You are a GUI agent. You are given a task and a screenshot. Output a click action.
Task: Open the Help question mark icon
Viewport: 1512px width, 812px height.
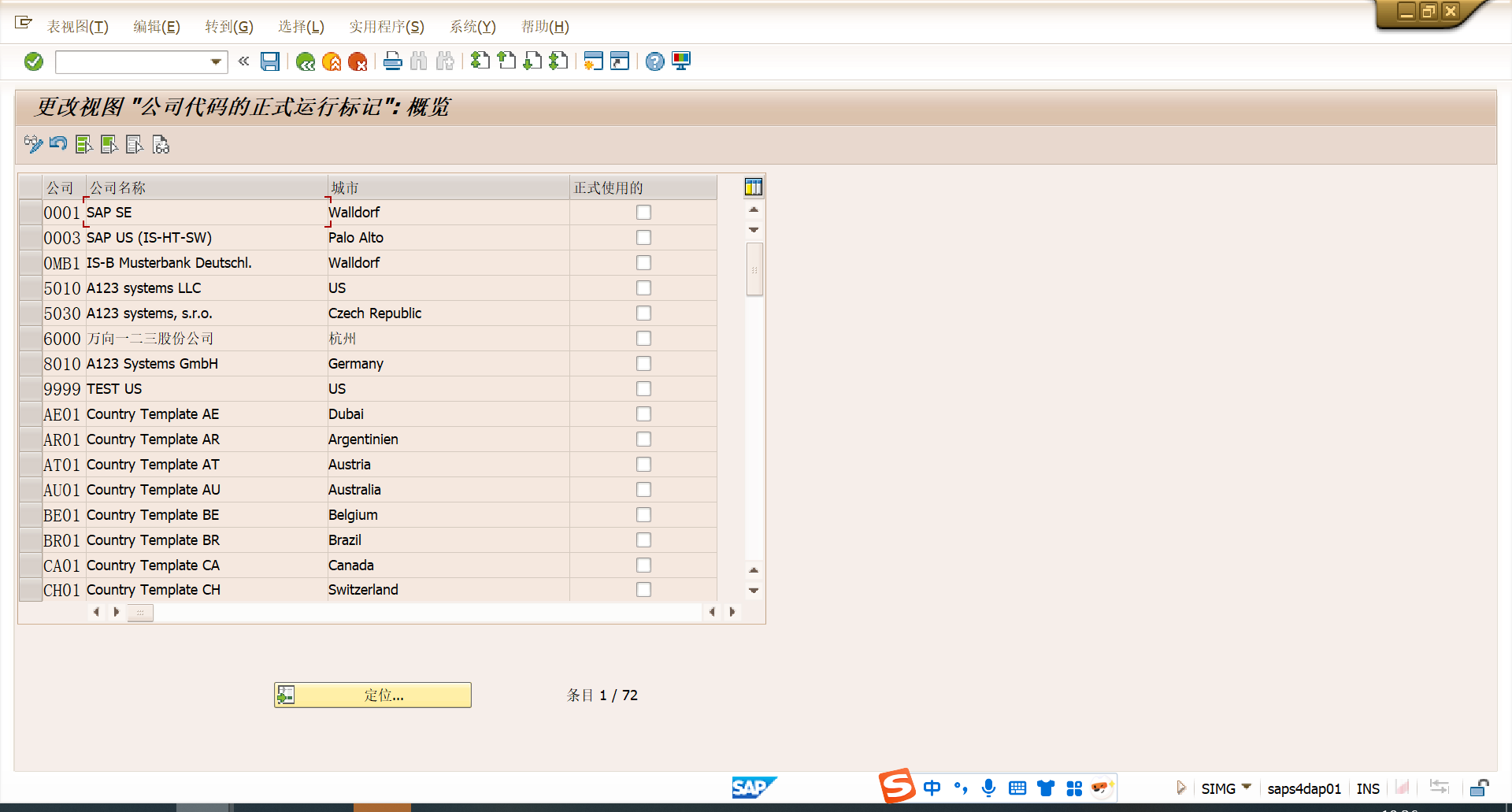pyautogui.click(x=654, y=61)
